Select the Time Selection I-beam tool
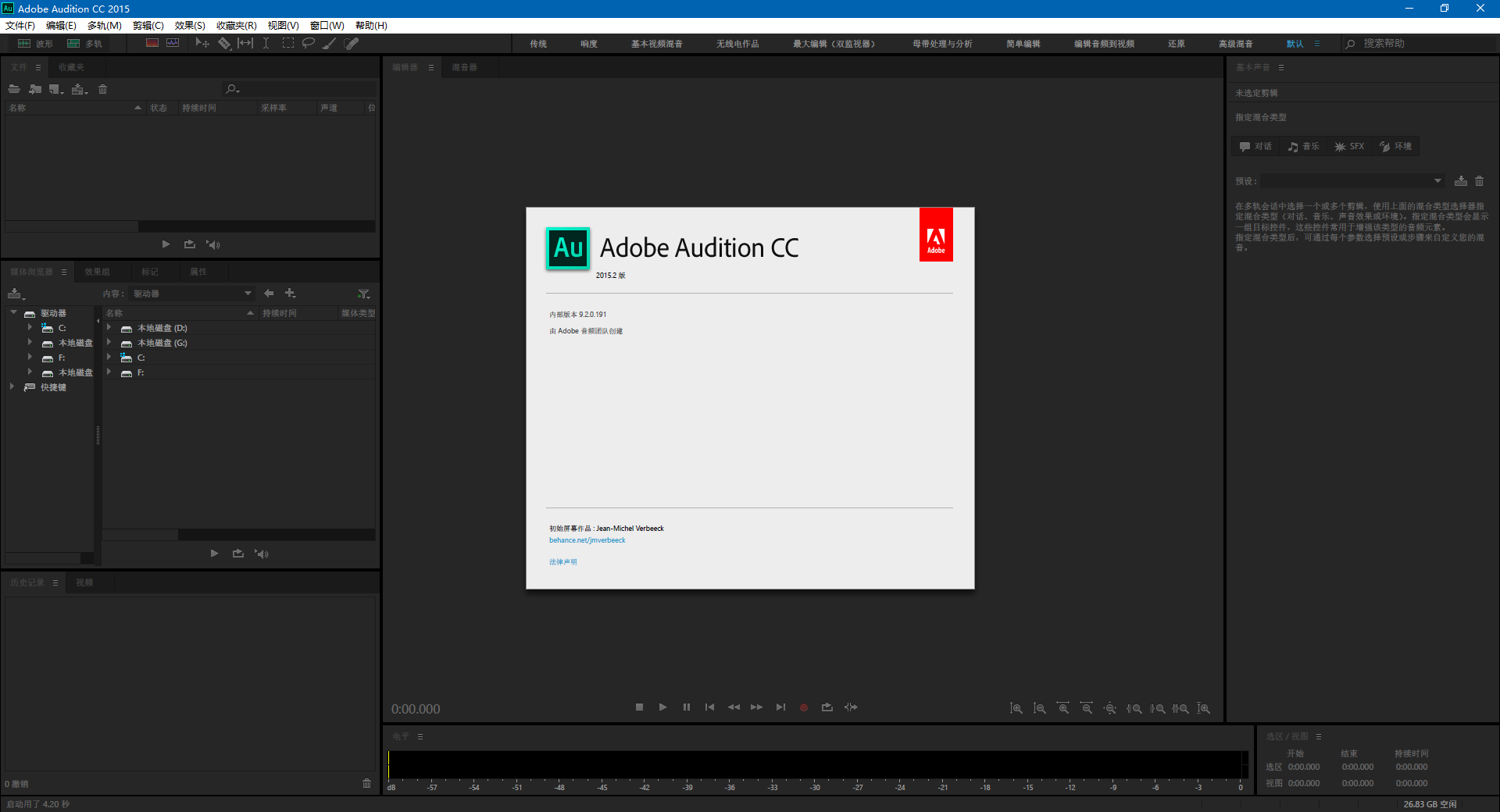 click(266, 44)
